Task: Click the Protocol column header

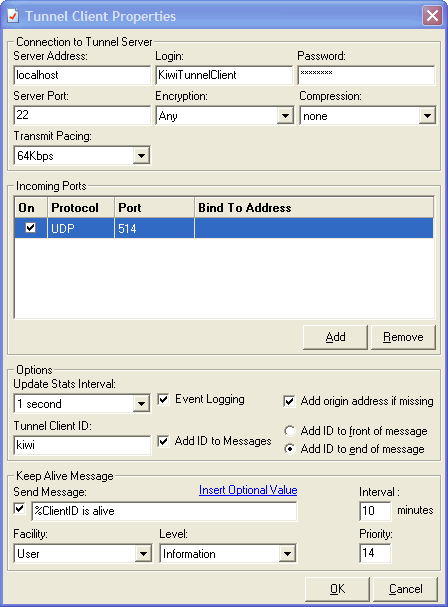Action: pyautogui.click(x=81, y=208)
